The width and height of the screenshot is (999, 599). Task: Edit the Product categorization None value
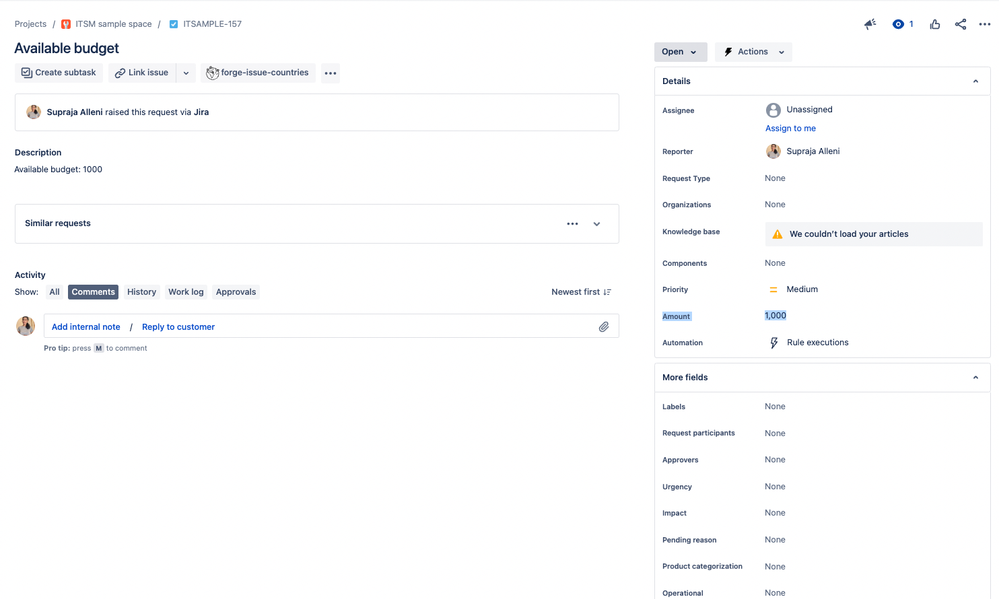[x=775, y=567]
